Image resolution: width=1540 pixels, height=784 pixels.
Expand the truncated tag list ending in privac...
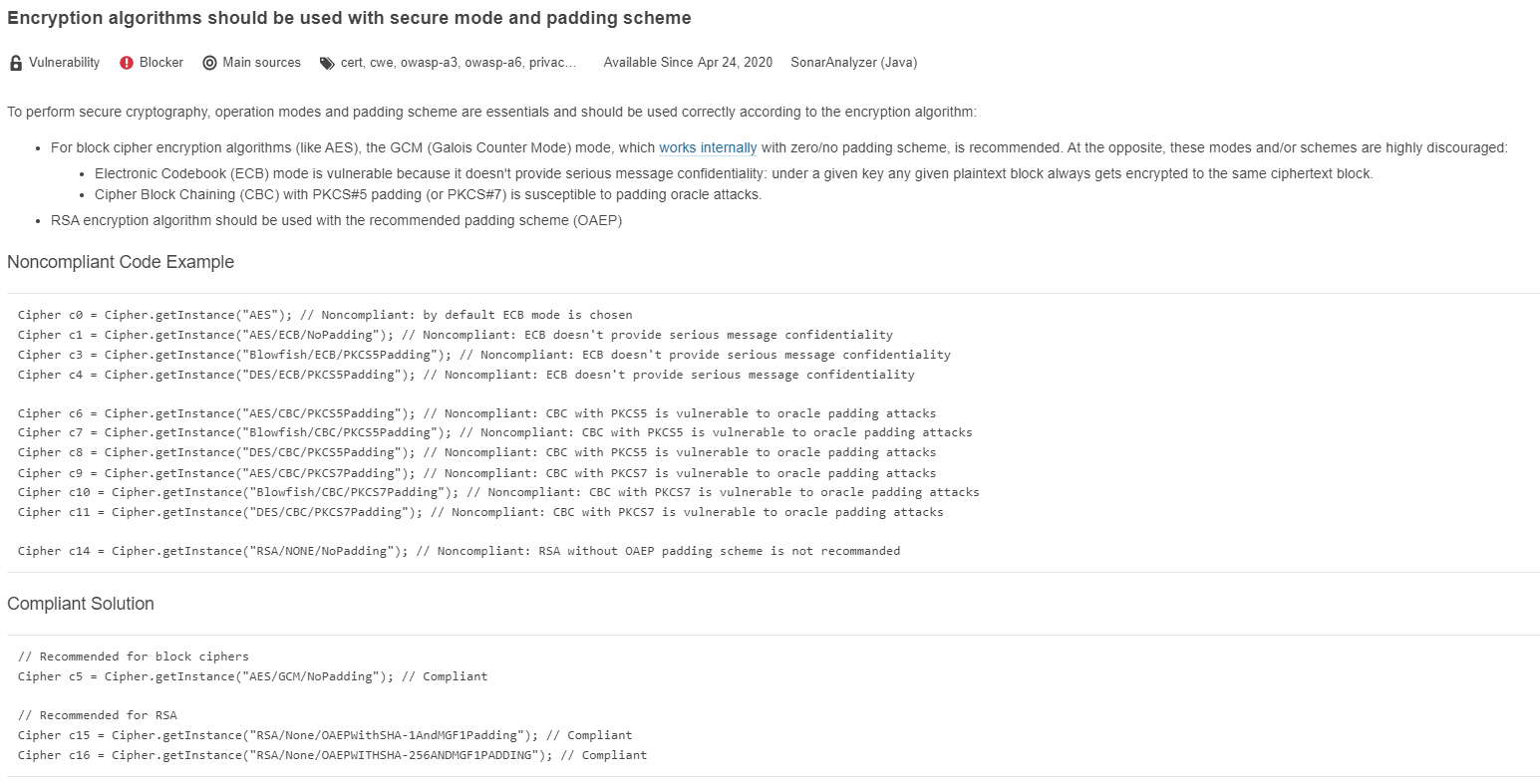tap(459, 62)
